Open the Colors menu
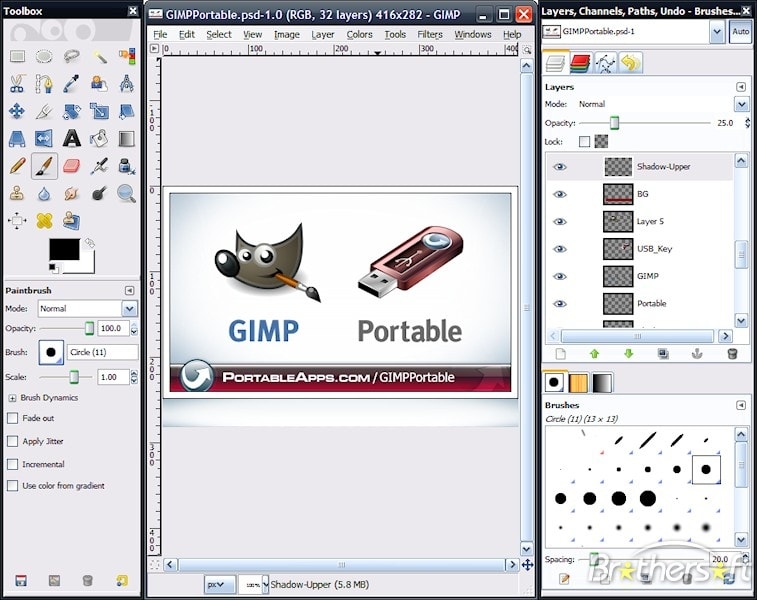The image size is (757, 600). (359, 35)
